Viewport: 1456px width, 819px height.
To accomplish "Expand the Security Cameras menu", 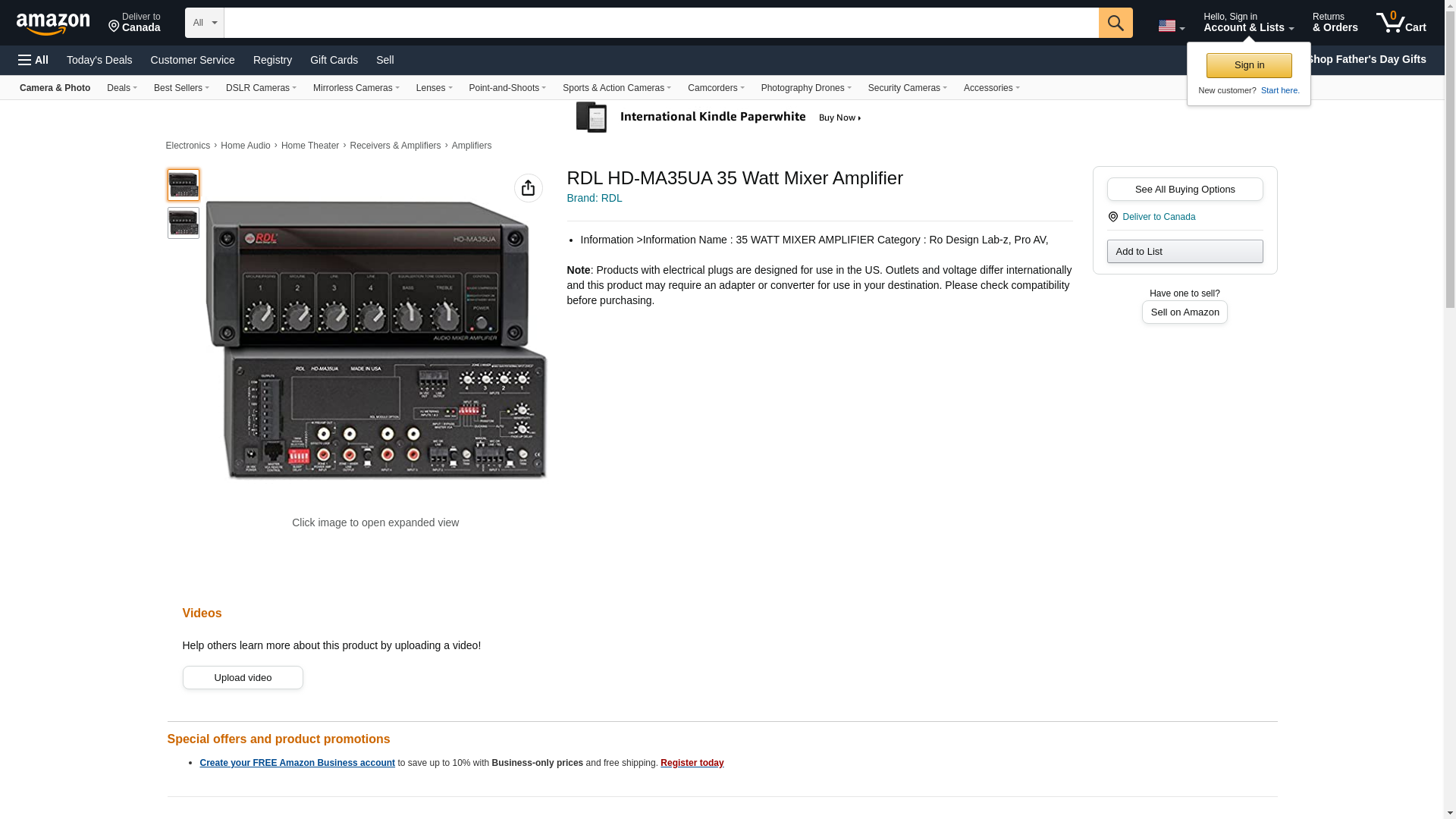I will [x=907, y=88].
